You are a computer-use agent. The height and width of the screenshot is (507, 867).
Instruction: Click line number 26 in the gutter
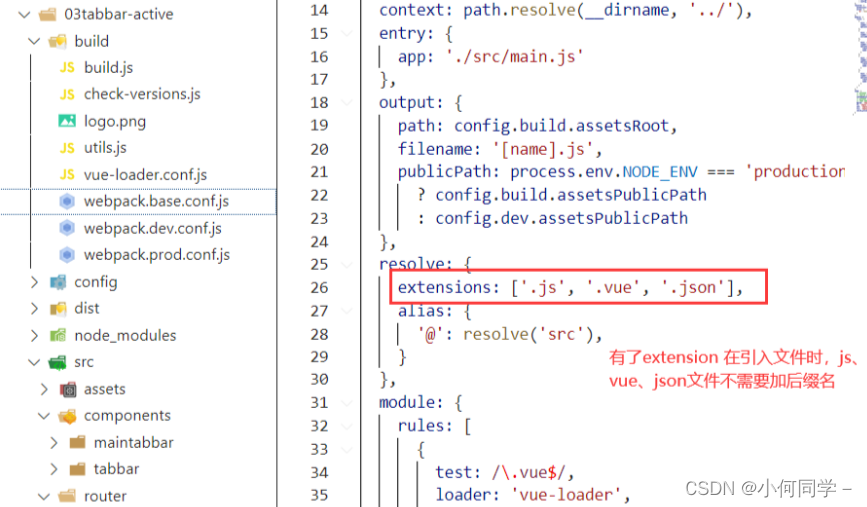tap(319, 288)
